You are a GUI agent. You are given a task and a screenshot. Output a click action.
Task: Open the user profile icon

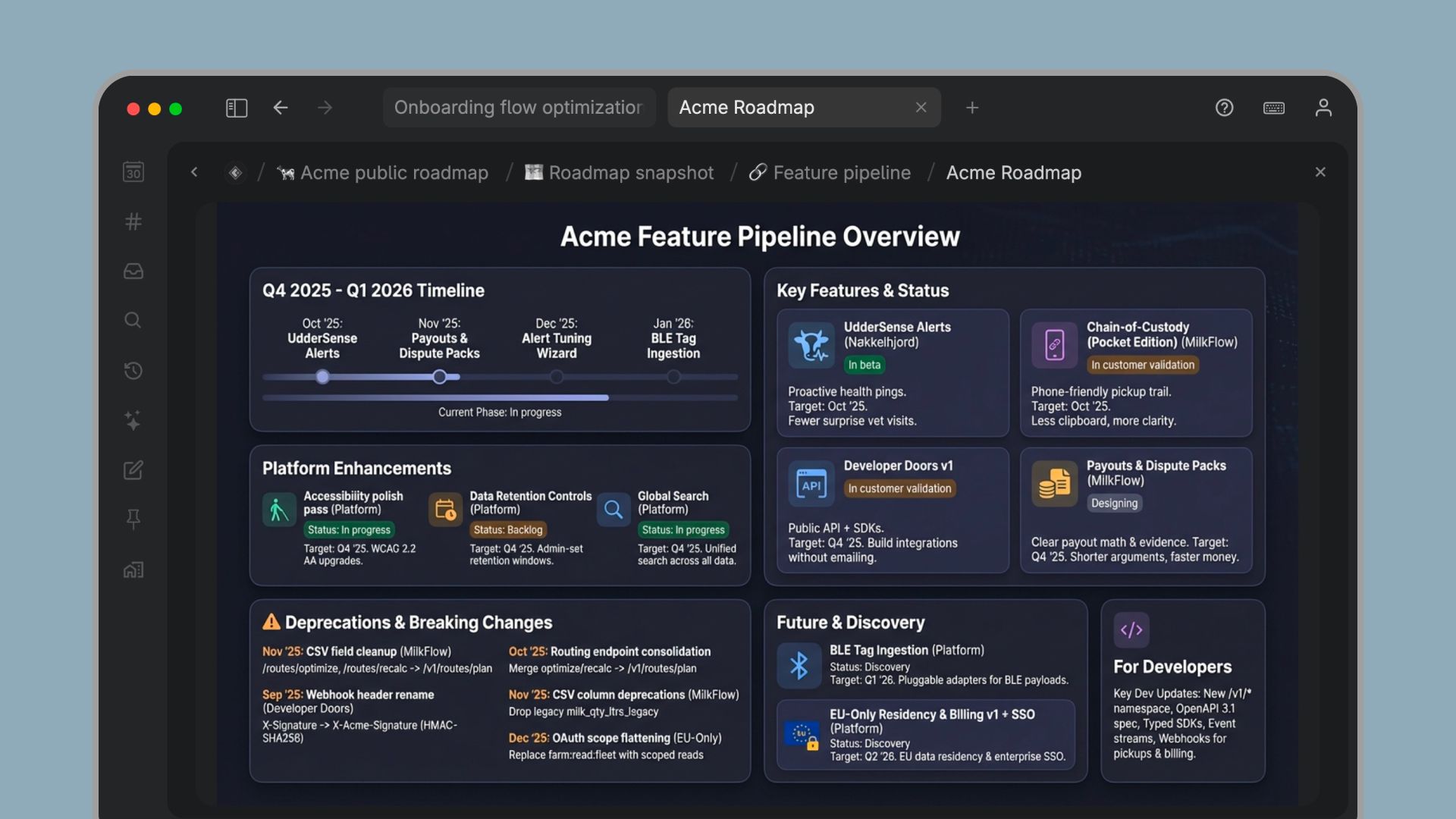(x=1323, y=108)
